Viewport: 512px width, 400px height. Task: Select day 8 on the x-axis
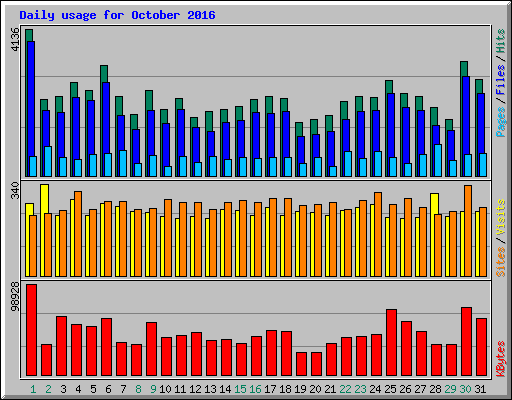click(x=138, y=389)
